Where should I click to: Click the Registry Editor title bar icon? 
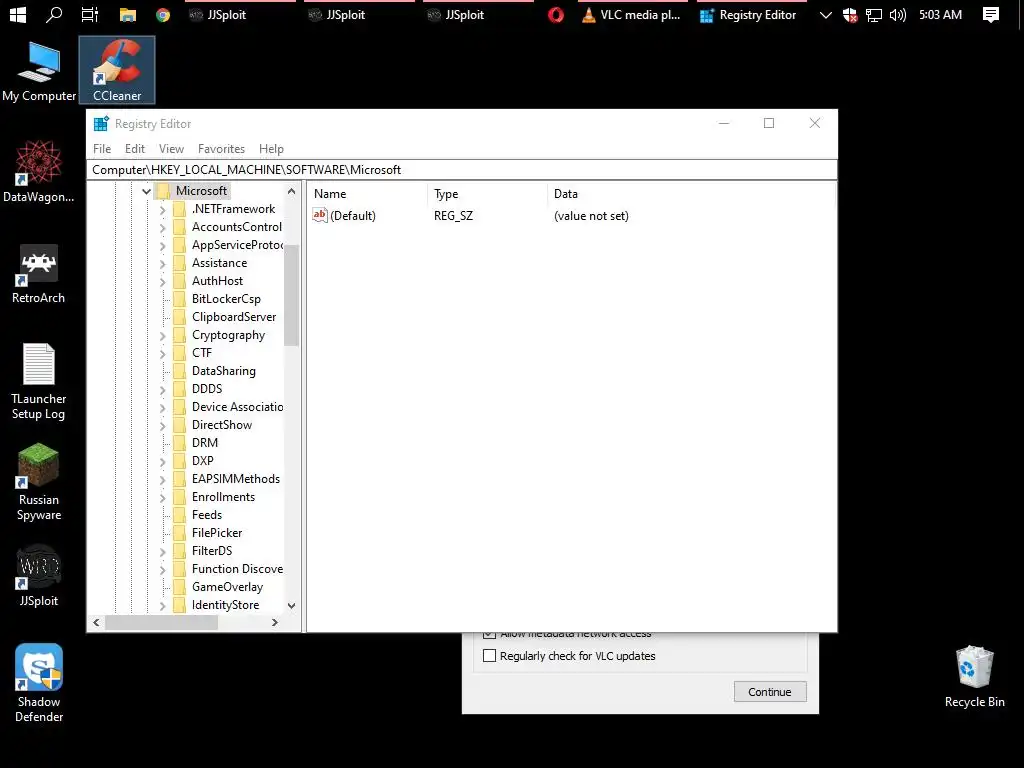[101, 123]
